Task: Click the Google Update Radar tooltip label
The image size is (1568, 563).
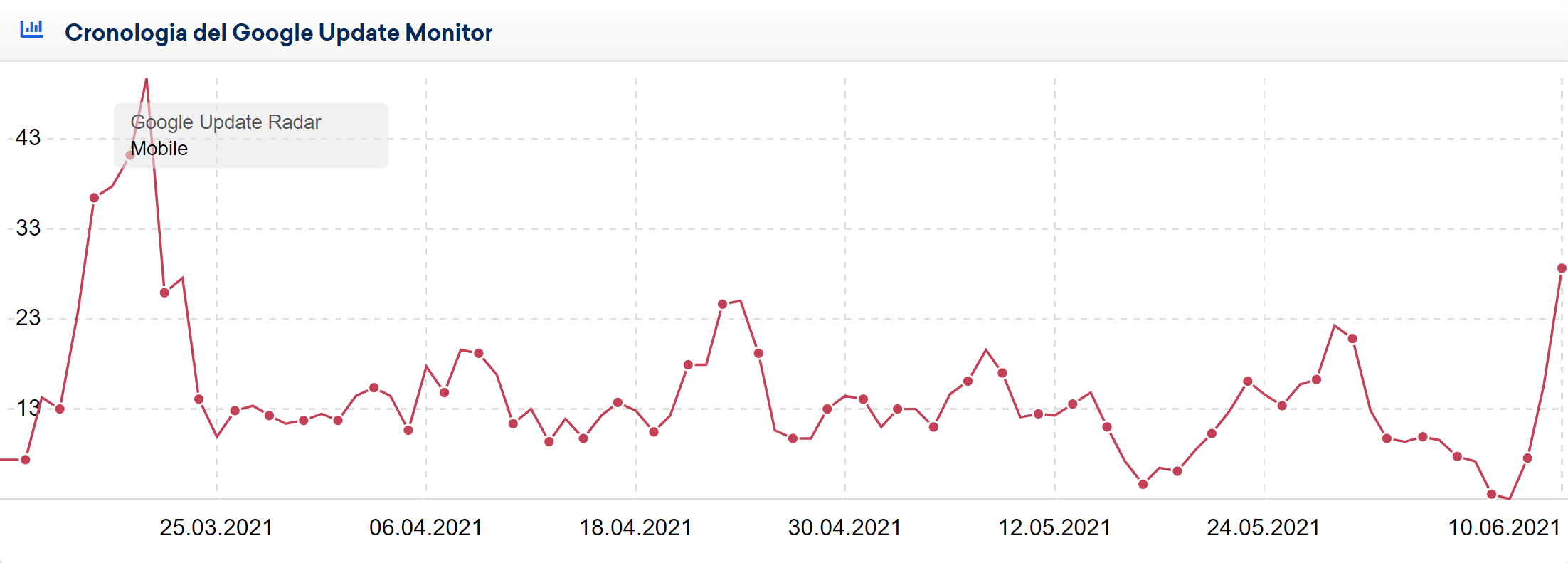Action: click(x=226, y=122)
